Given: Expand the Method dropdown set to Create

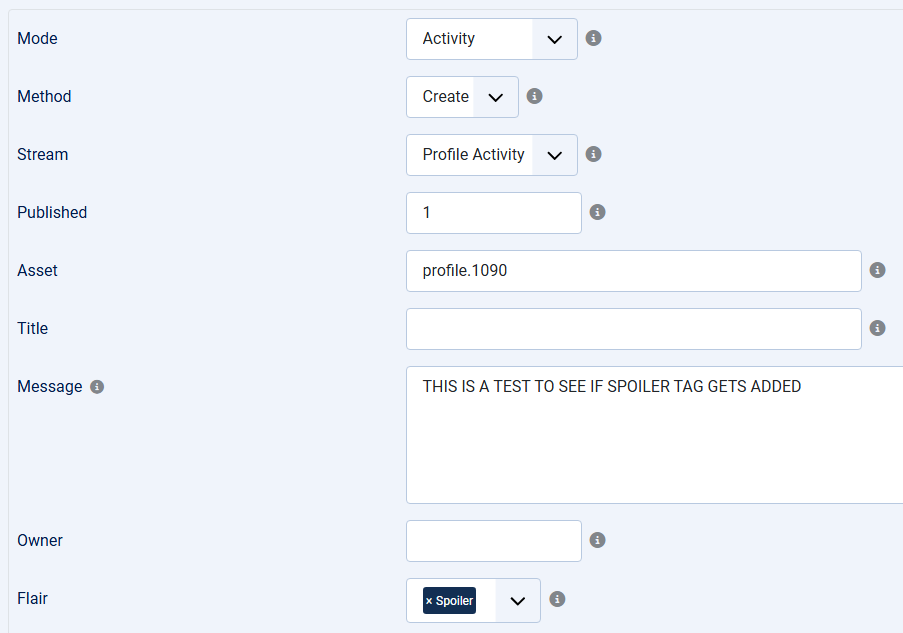Looking at the screenshot, I should (462, 97).
